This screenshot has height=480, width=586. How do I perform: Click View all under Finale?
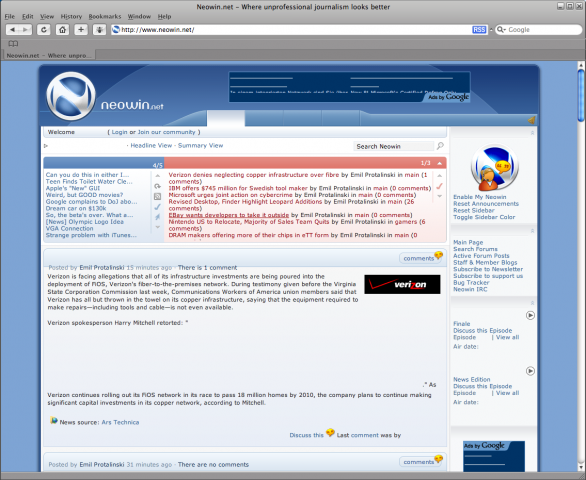coord(508,337)
